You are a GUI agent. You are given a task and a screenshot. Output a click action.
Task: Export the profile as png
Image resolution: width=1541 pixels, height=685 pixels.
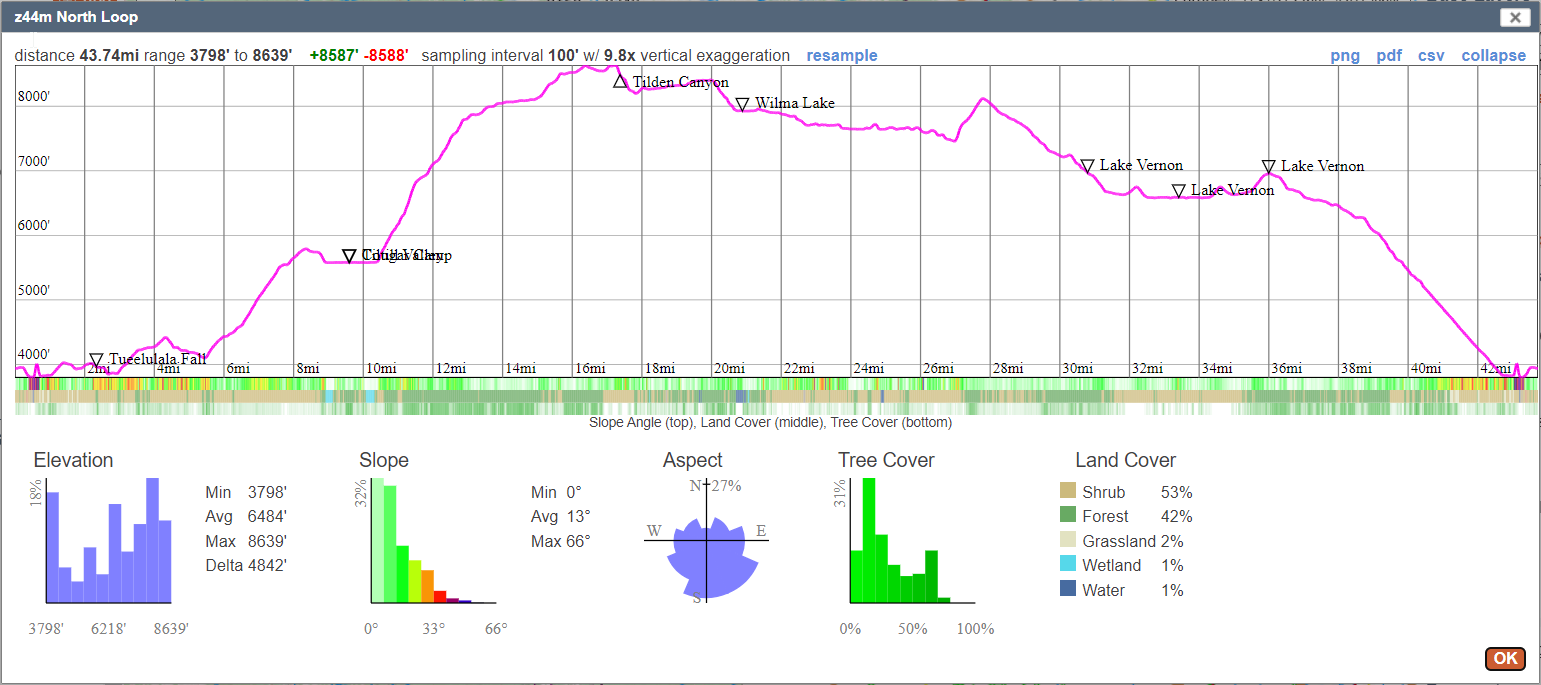click(1345, 56)
